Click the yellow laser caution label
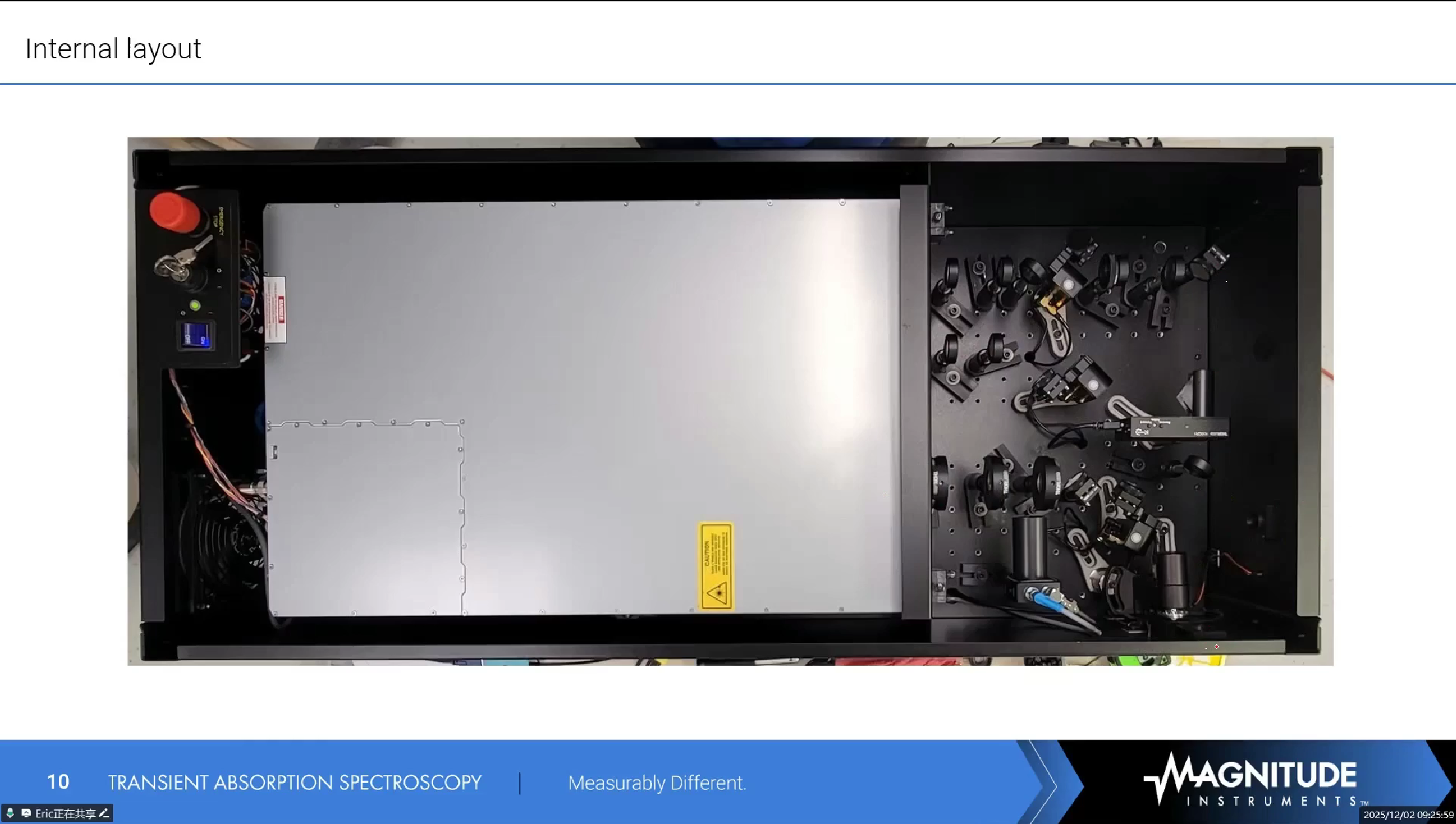This screenshot has height=824, width=1456. point(716,566)
